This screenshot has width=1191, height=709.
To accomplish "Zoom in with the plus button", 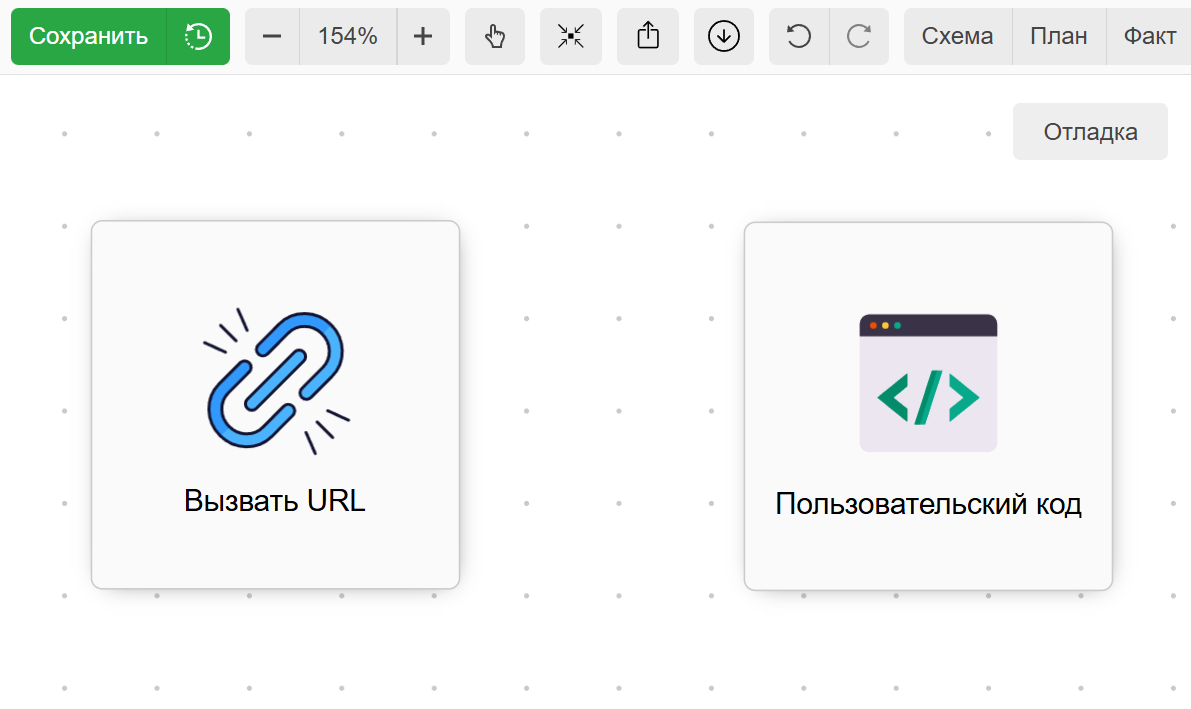I will (423, 37).
